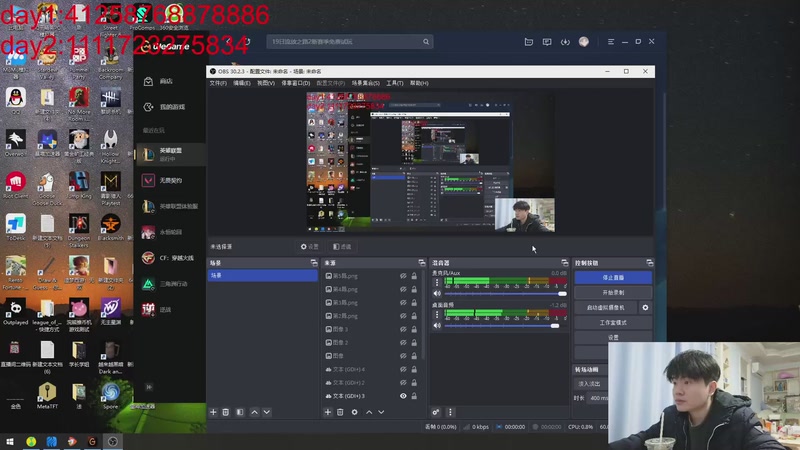This screenshot has width=800, height=450.
Task: Mute 桌面音频 with its speaker icon
Action: tap(437, 326)
